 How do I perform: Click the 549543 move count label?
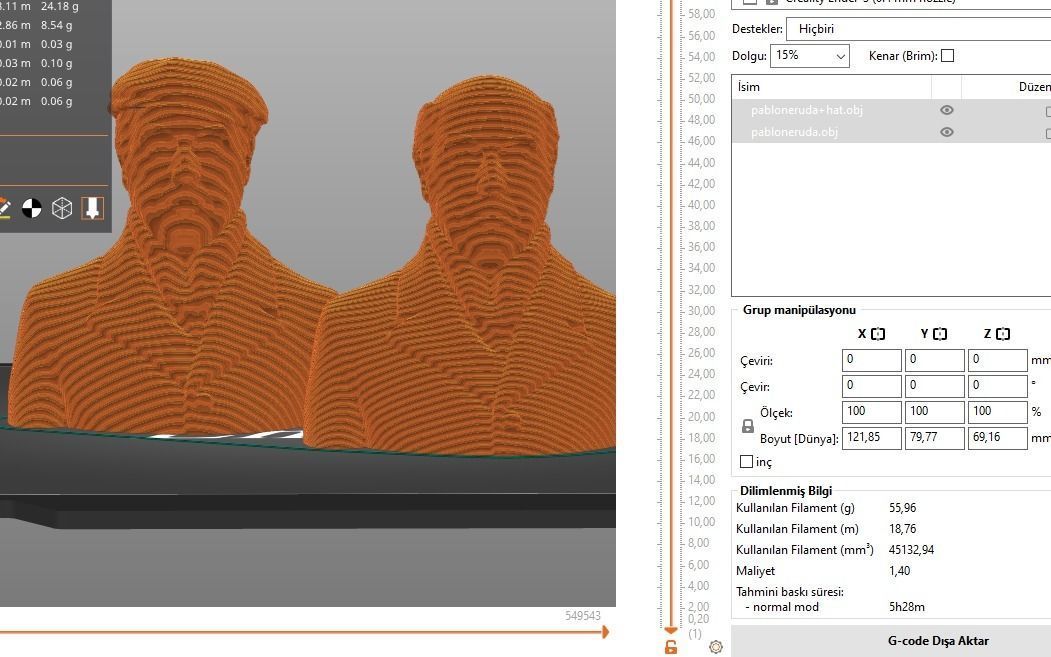[x=583, y=615]
